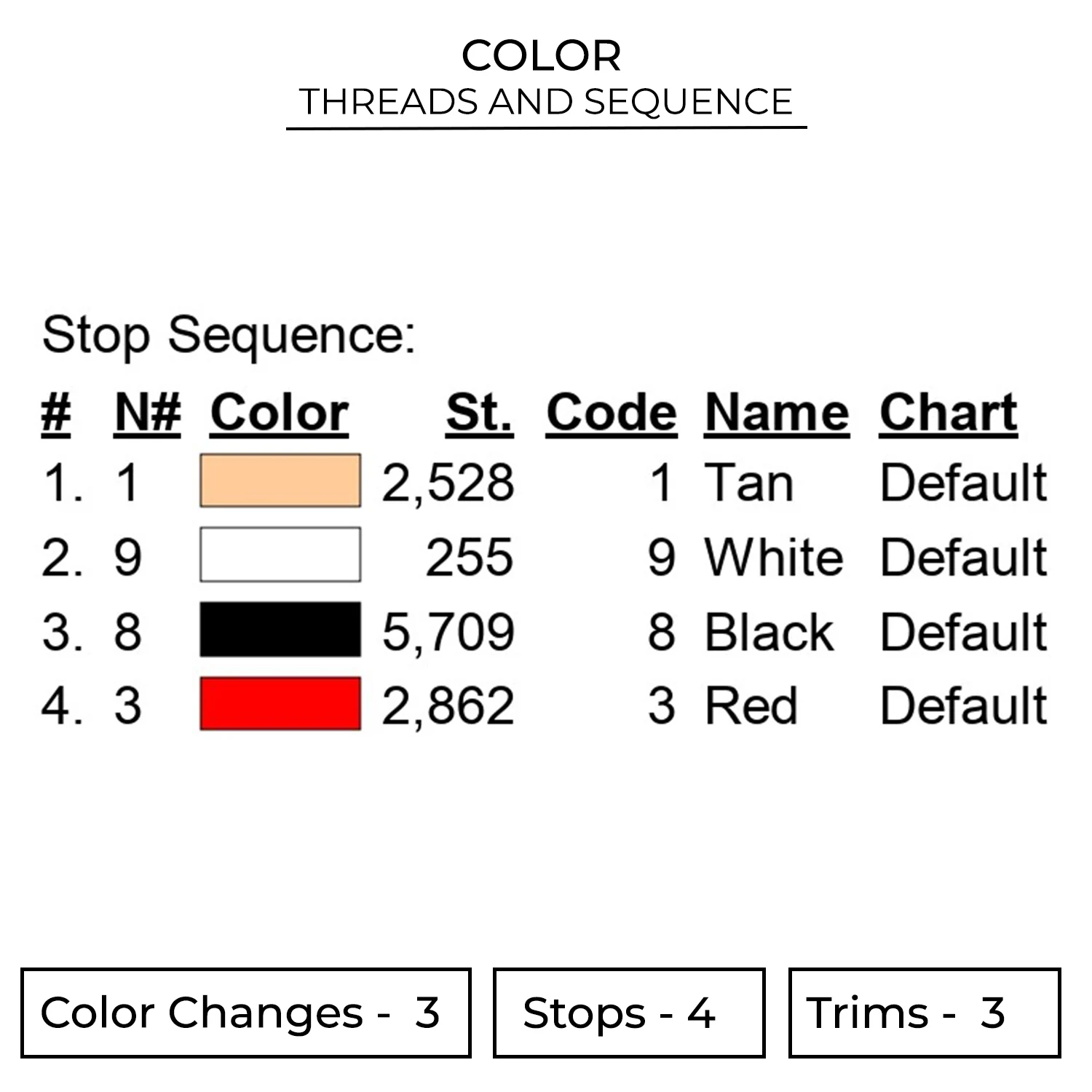1092x1092 pixels.
Task: Click the THREADS AND SEQUENCE heading
Action: click(x=546, y=101)
